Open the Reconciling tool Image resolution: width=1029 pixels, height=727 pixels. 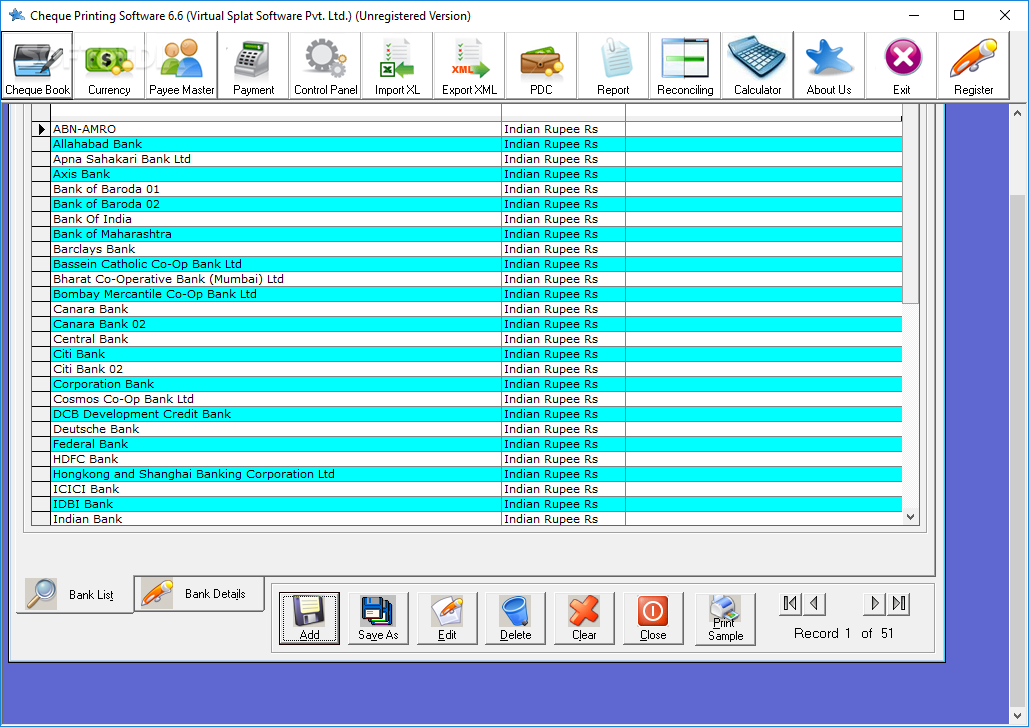coord(685,66)
